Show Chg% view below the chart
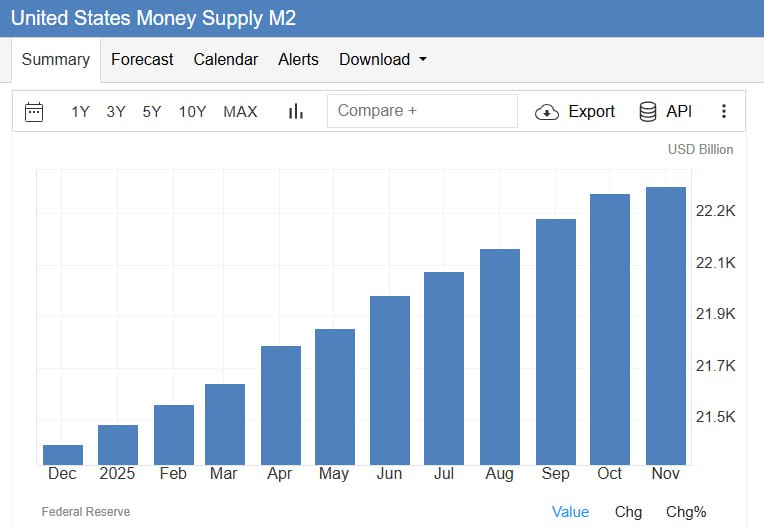The width and height of the screenshot is (764, 530). click(686, 511)
